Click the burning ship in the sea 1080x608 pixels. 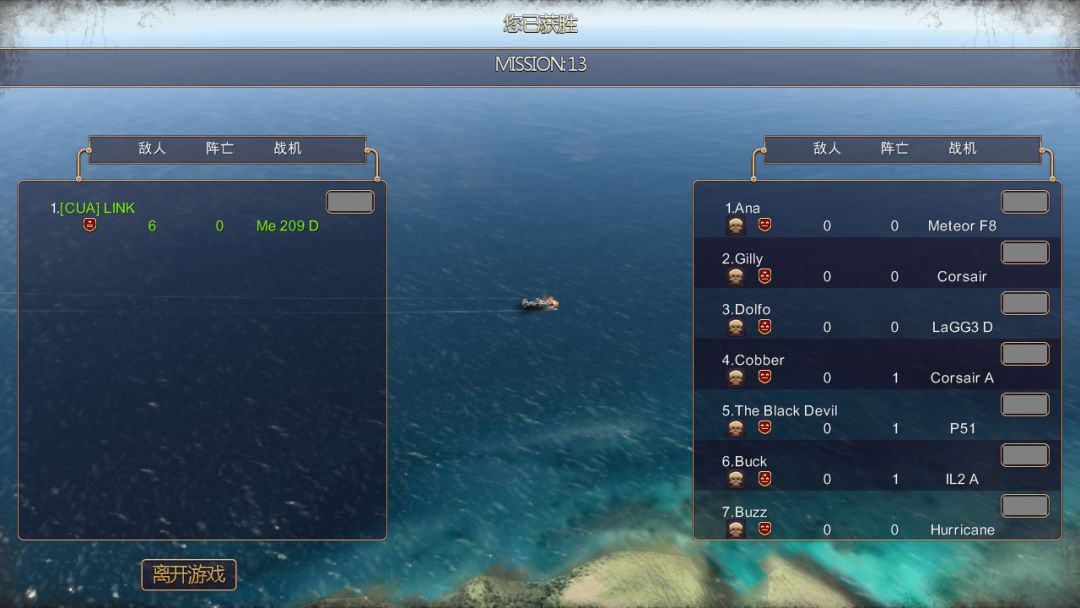pos(539,303)
